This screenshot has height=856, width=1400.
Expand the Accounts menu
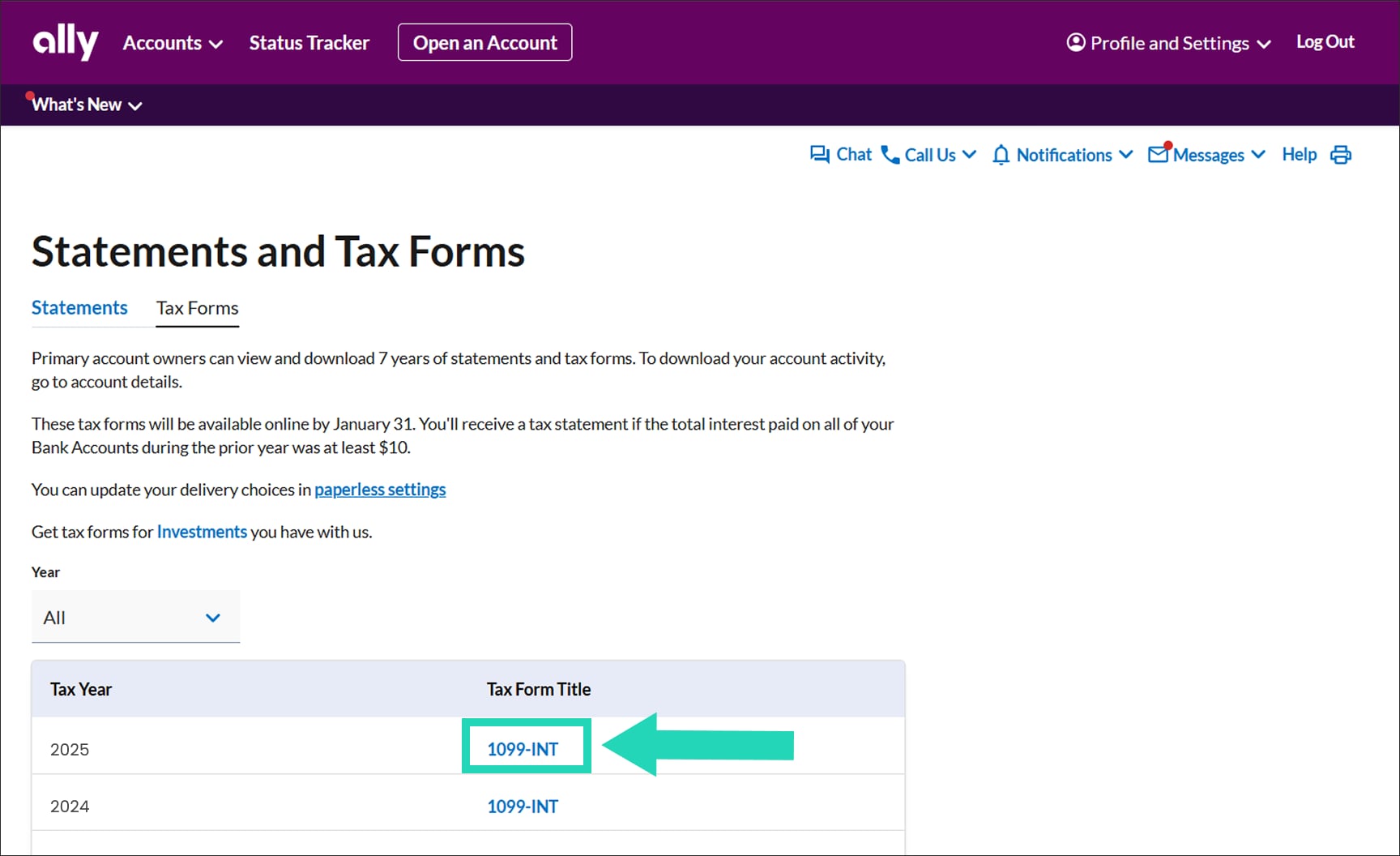pos(173,43)
